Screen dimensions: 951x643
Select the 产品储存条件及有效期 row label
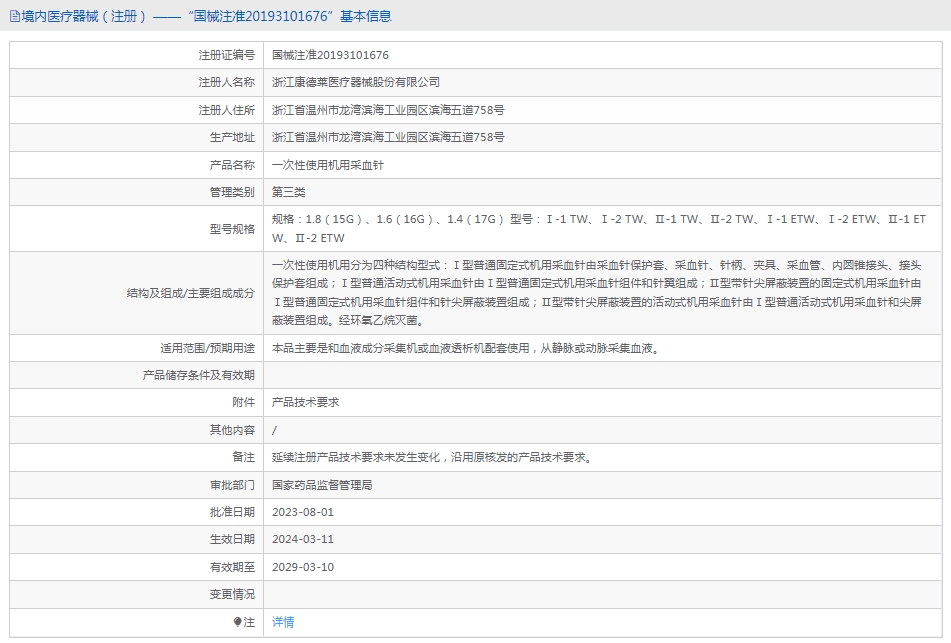(x=199, y=375)
